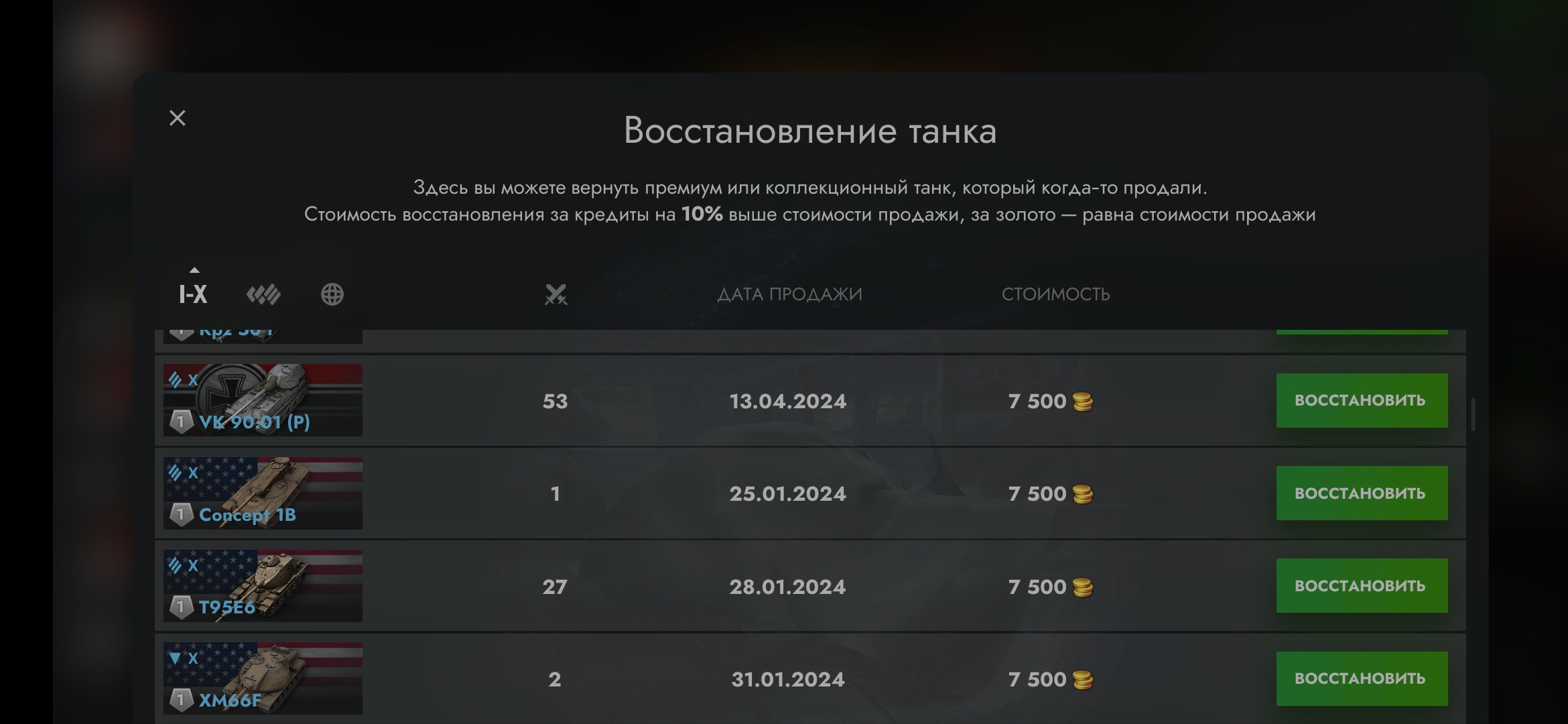
Task: Open the XM66F tank thumbnail
Action: point(263,678)
